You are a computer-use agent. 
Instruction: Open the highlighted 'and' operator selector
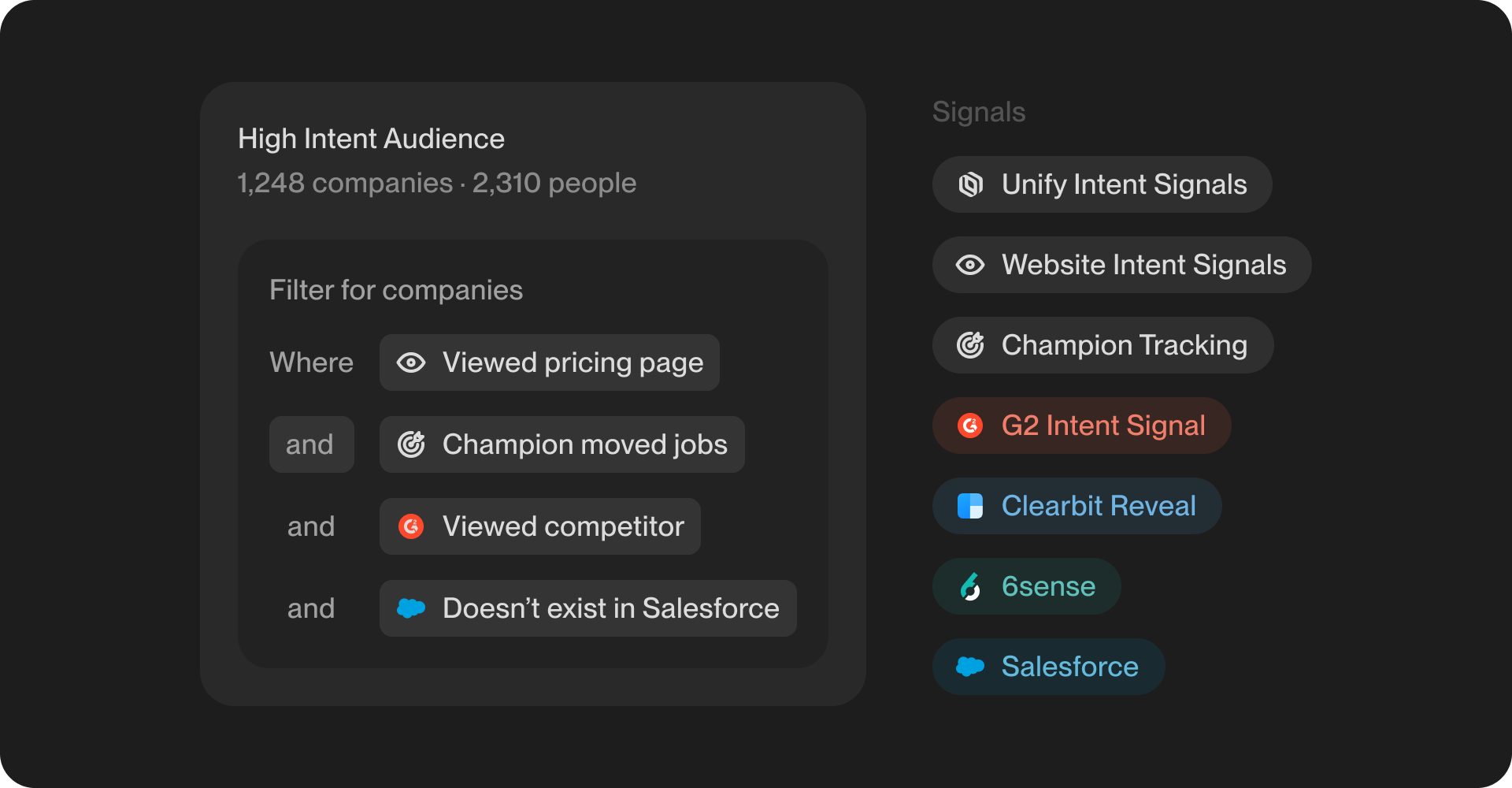[x=311, y=444]
